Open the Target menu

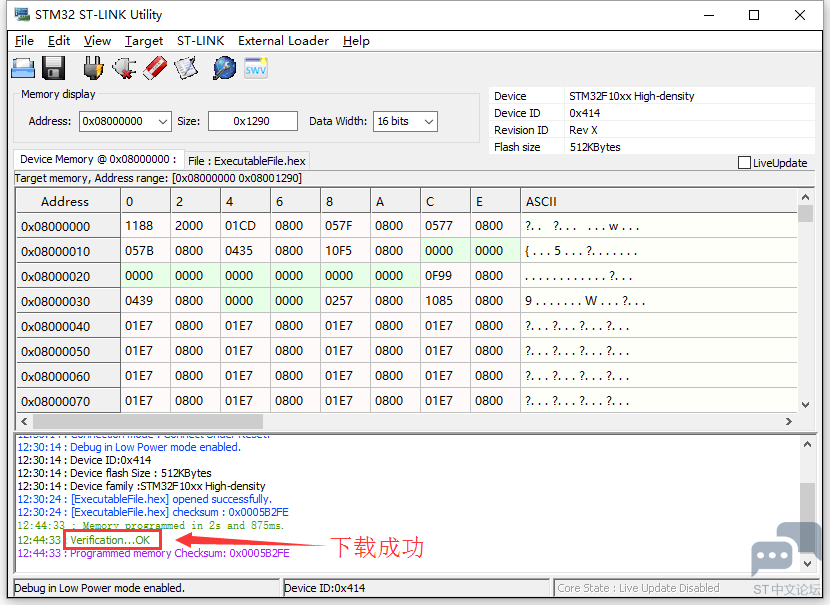(143, 41)
